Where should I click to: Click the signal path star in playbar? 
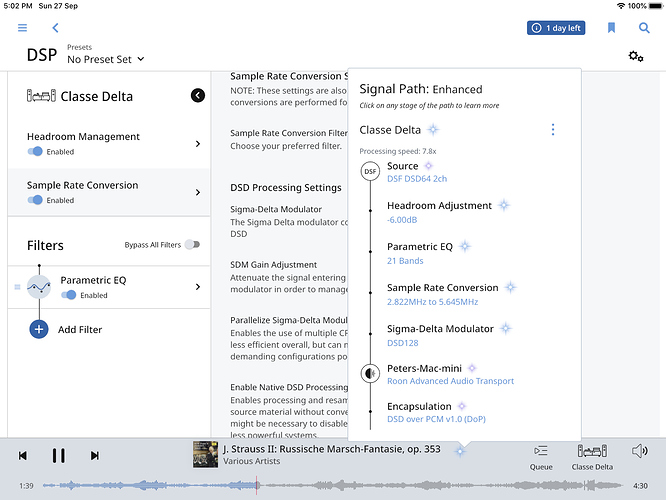pyautogui.click(x=460, y=451)
